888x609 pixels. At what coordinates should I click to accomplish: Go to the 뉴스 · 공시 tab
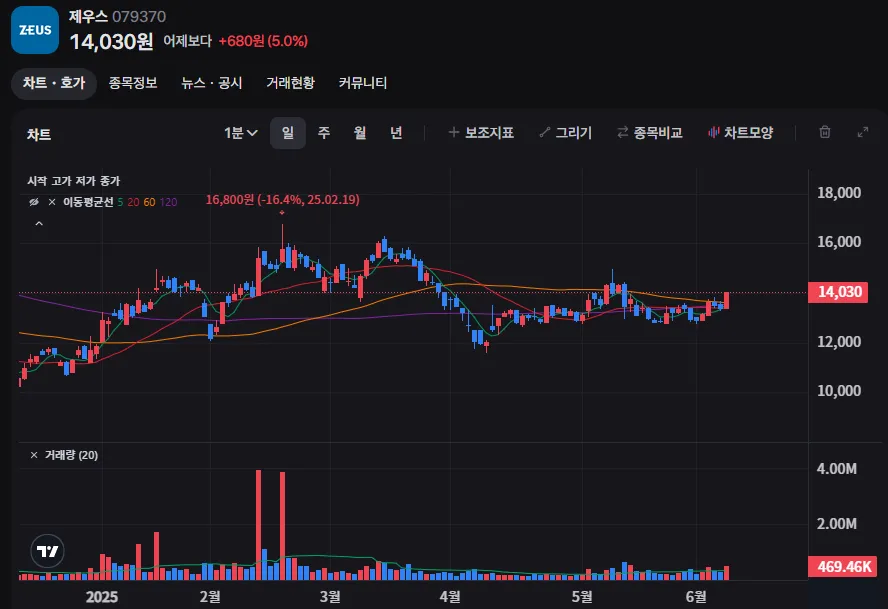[211, 83]
